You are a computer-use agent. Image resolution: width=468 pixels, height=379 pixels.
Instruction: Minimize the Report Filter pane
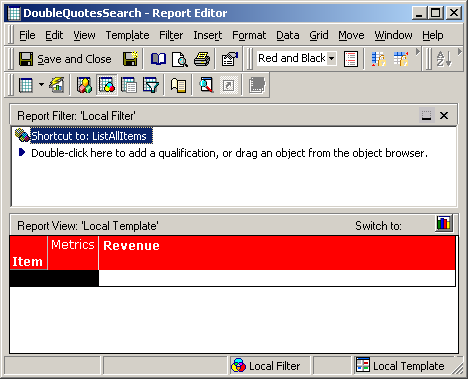click(426, 116)
